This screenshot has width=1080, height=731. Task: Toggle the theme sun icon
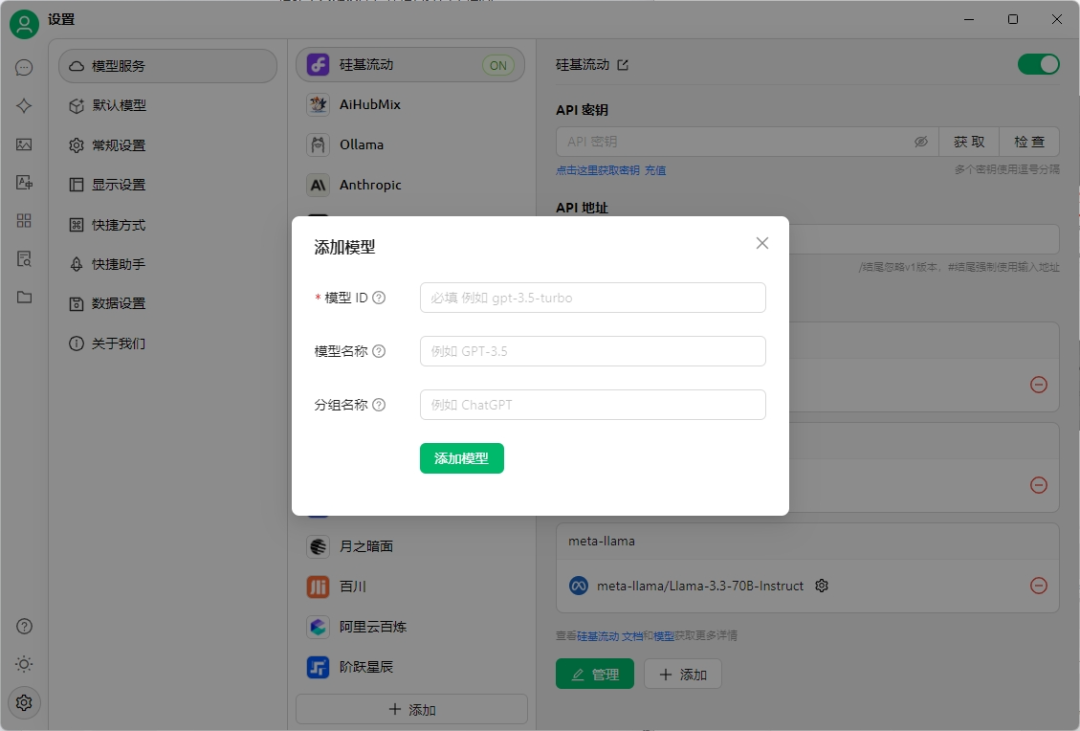tap(24, 664)
